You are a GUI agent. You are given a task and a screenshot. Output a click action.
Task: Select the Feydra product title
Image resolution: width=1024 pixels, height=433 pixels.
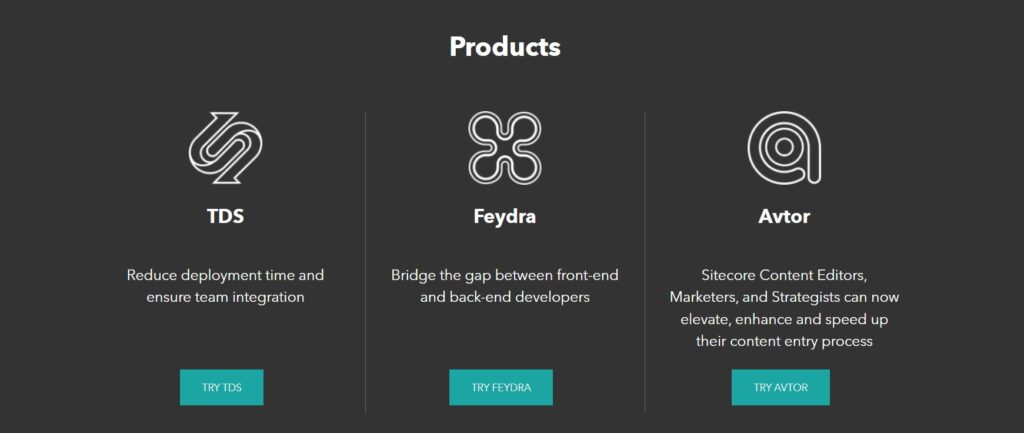point(505,216)
